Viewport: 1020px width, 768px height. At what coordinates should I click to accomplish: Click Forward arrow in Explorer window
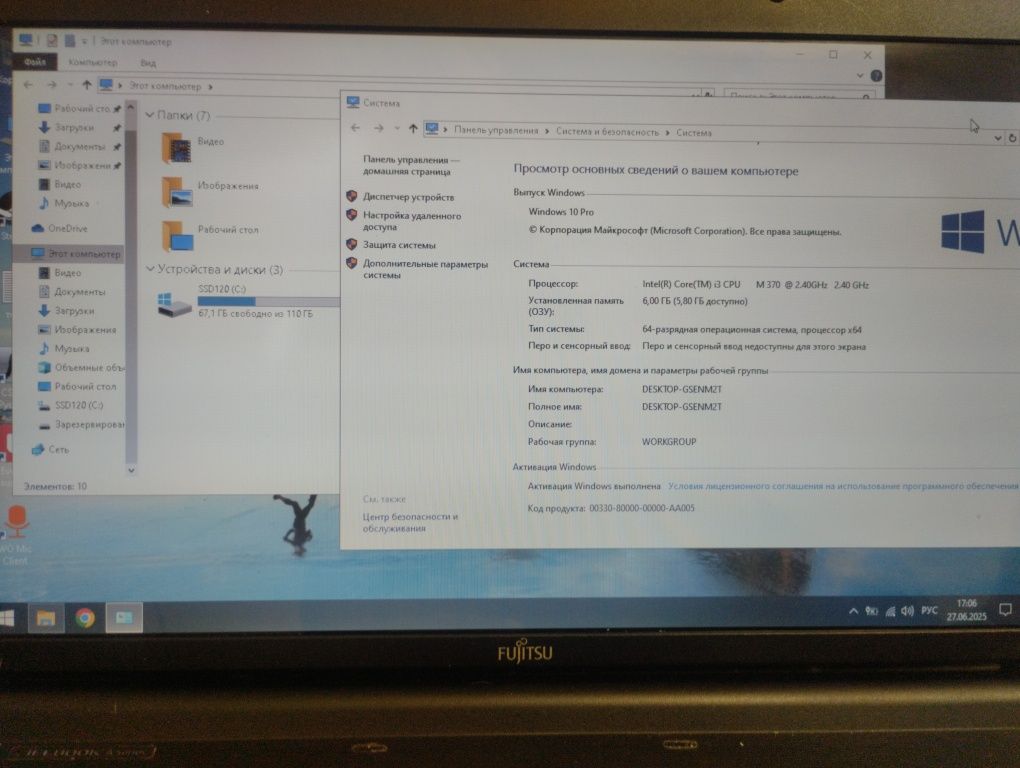[51, 85]
